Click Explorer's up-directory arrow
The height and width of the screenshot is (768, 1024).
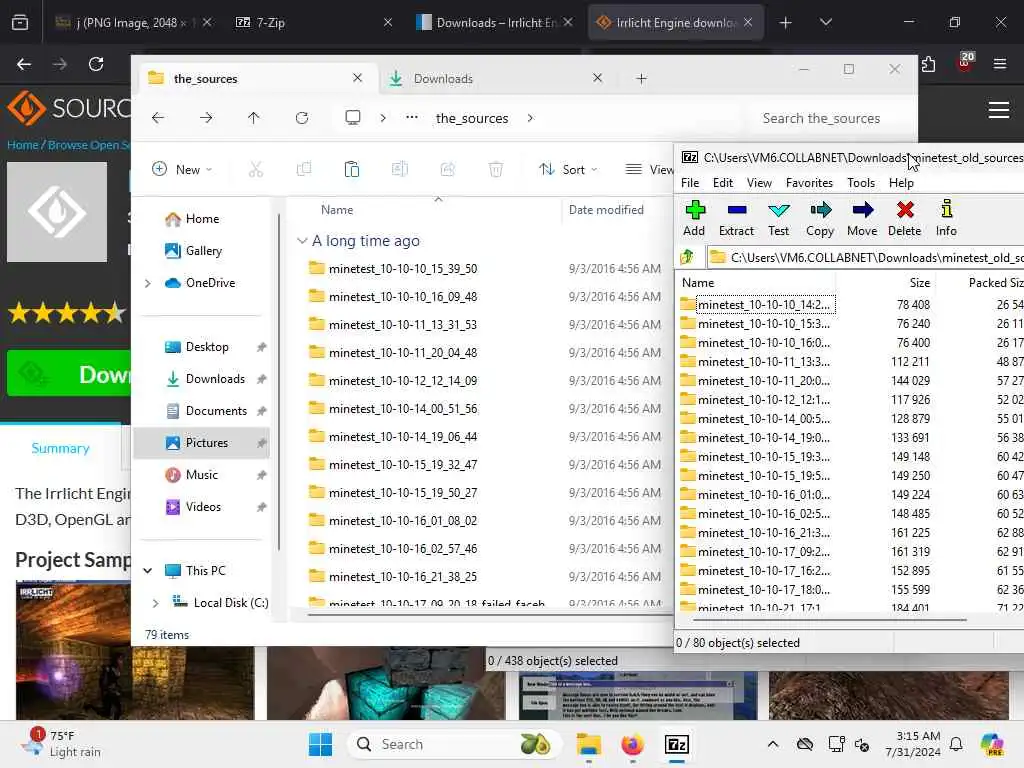(x=253, y=118)
